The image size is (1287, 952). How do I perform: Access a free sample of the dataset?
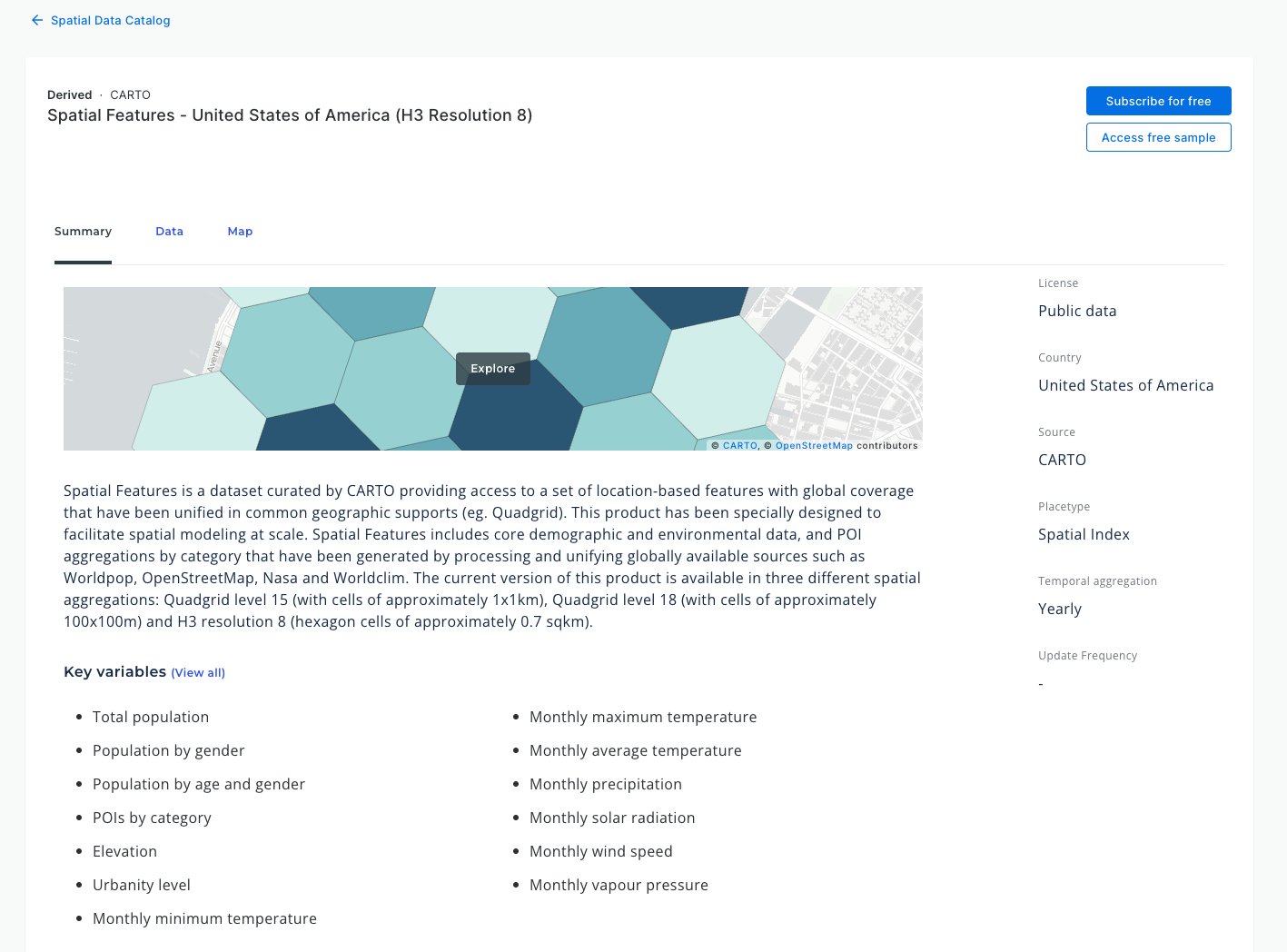point(1158,137)
